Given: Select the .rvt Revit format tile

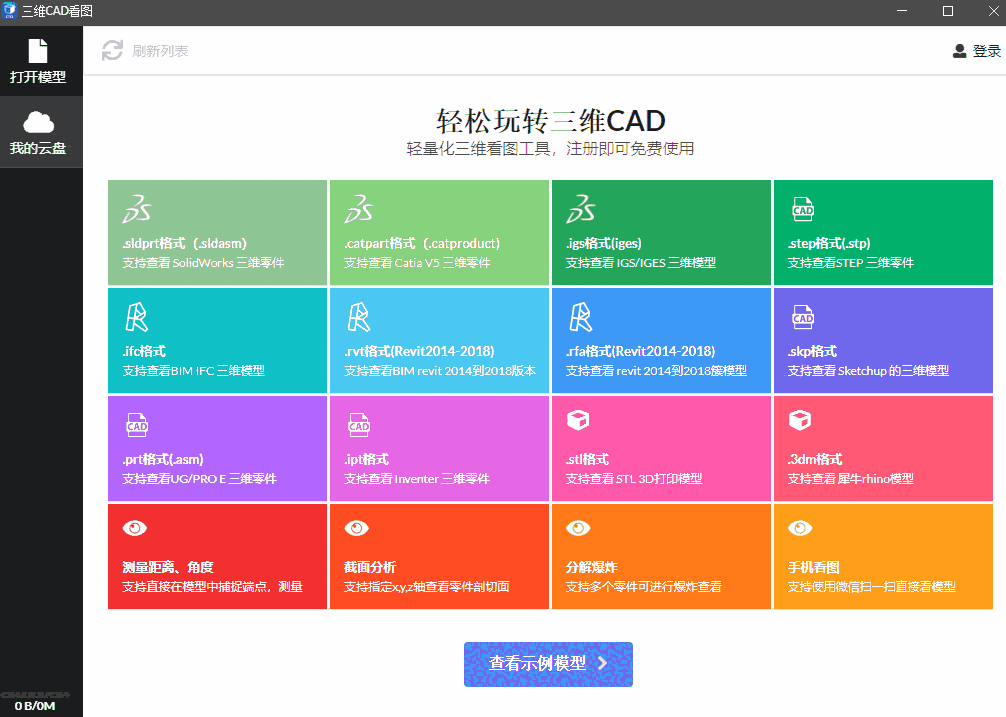Looking at the screenshot, I should point(439,340).
